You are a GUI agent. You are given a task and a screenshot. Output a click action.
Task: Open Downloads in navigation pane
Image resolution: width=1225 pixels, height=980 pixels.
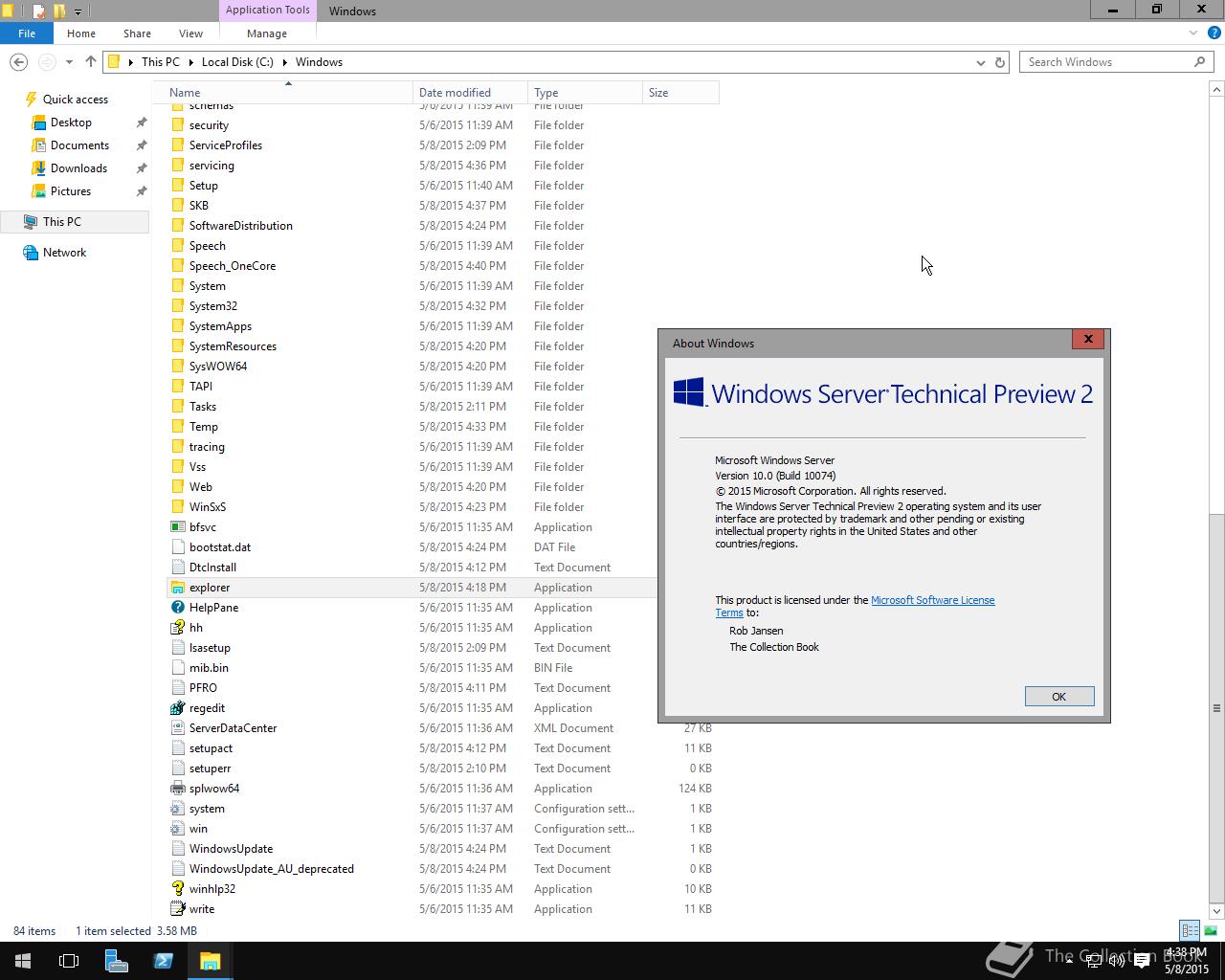pos(78,168)
